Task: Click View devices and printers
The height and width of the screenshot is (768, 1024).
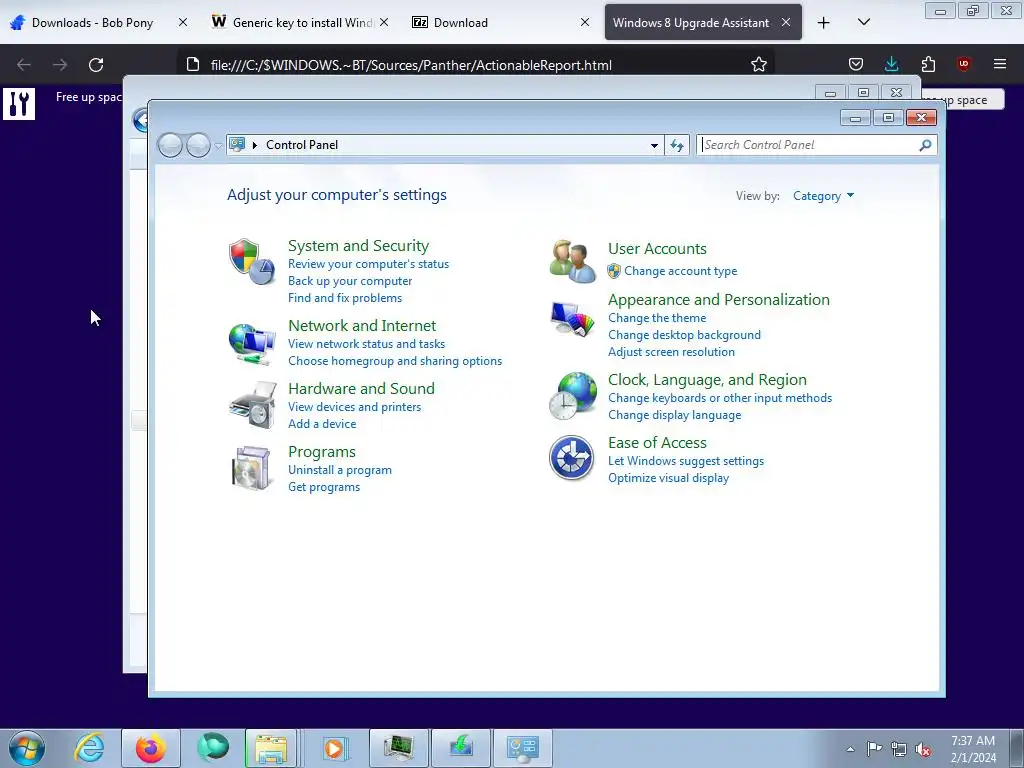Action: (355, 406)
